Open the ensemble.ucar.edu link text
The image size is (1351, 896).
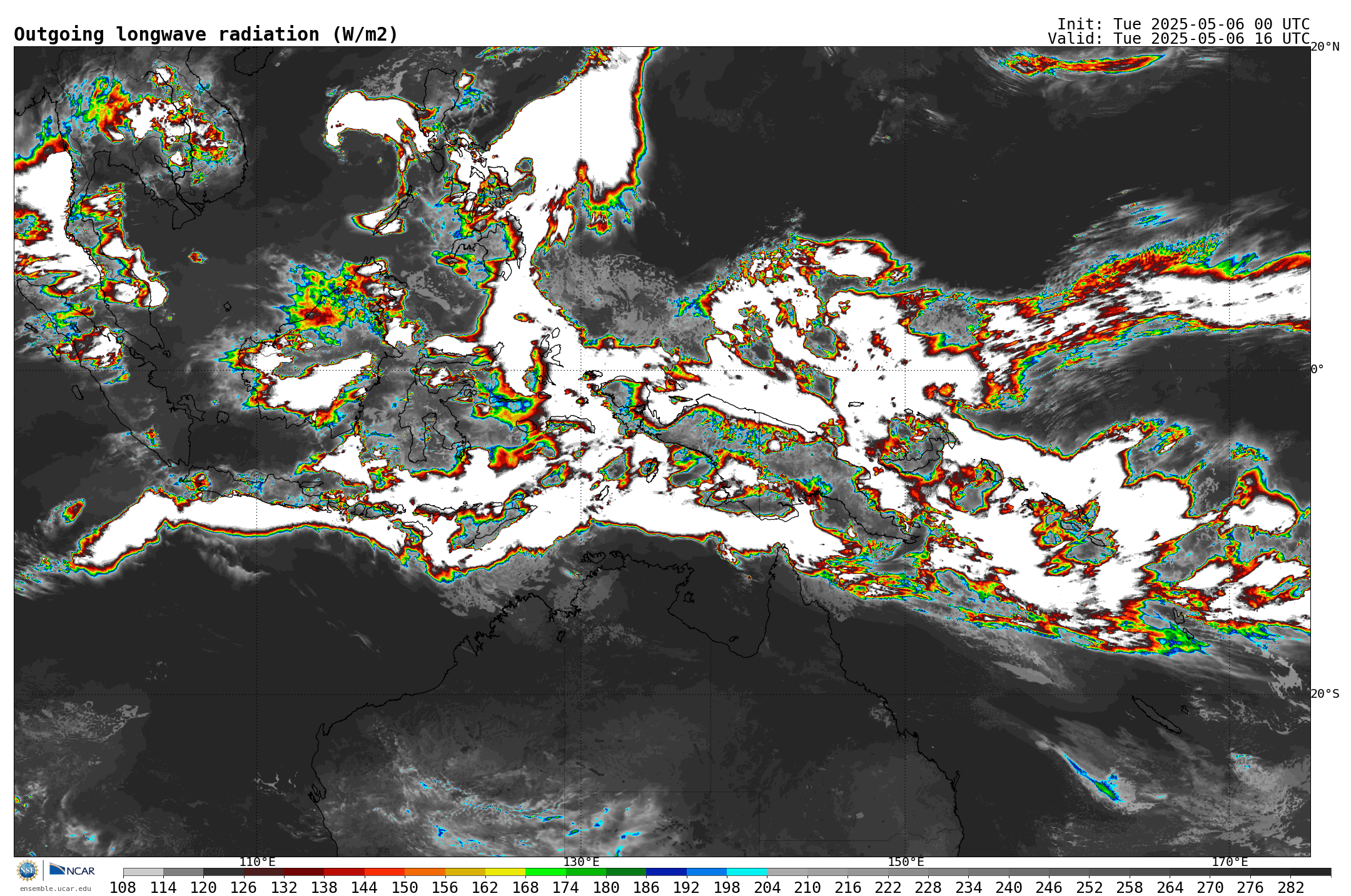click(56, 888)
